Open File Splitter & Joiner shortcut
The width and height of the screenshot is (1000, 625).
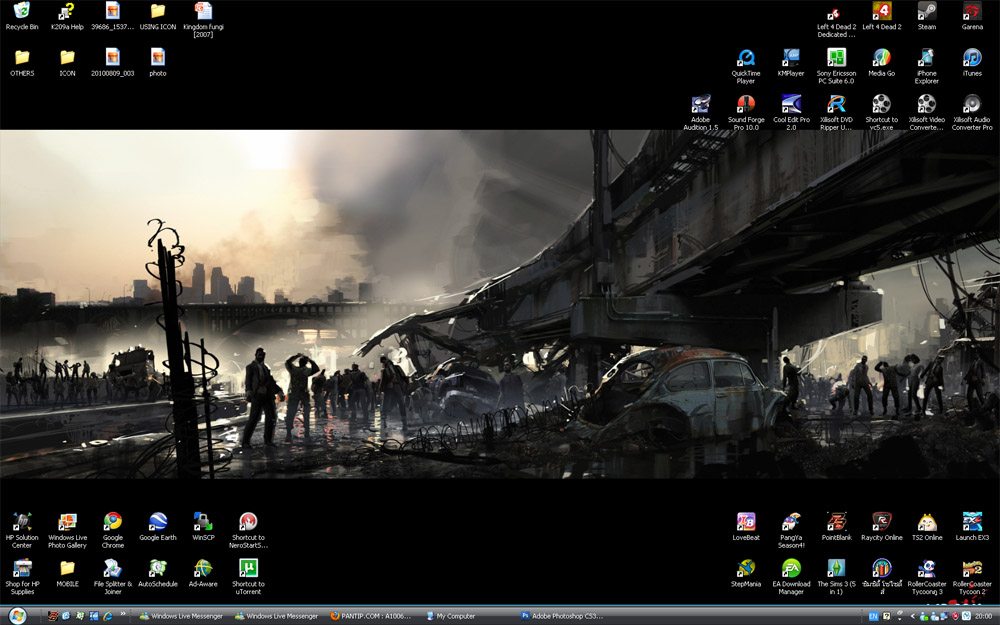point(112,577)
